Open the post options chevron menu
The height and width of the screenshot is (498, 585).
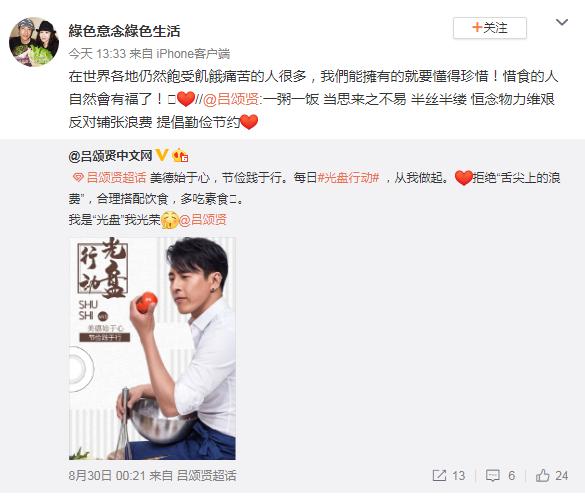point(561,23)
